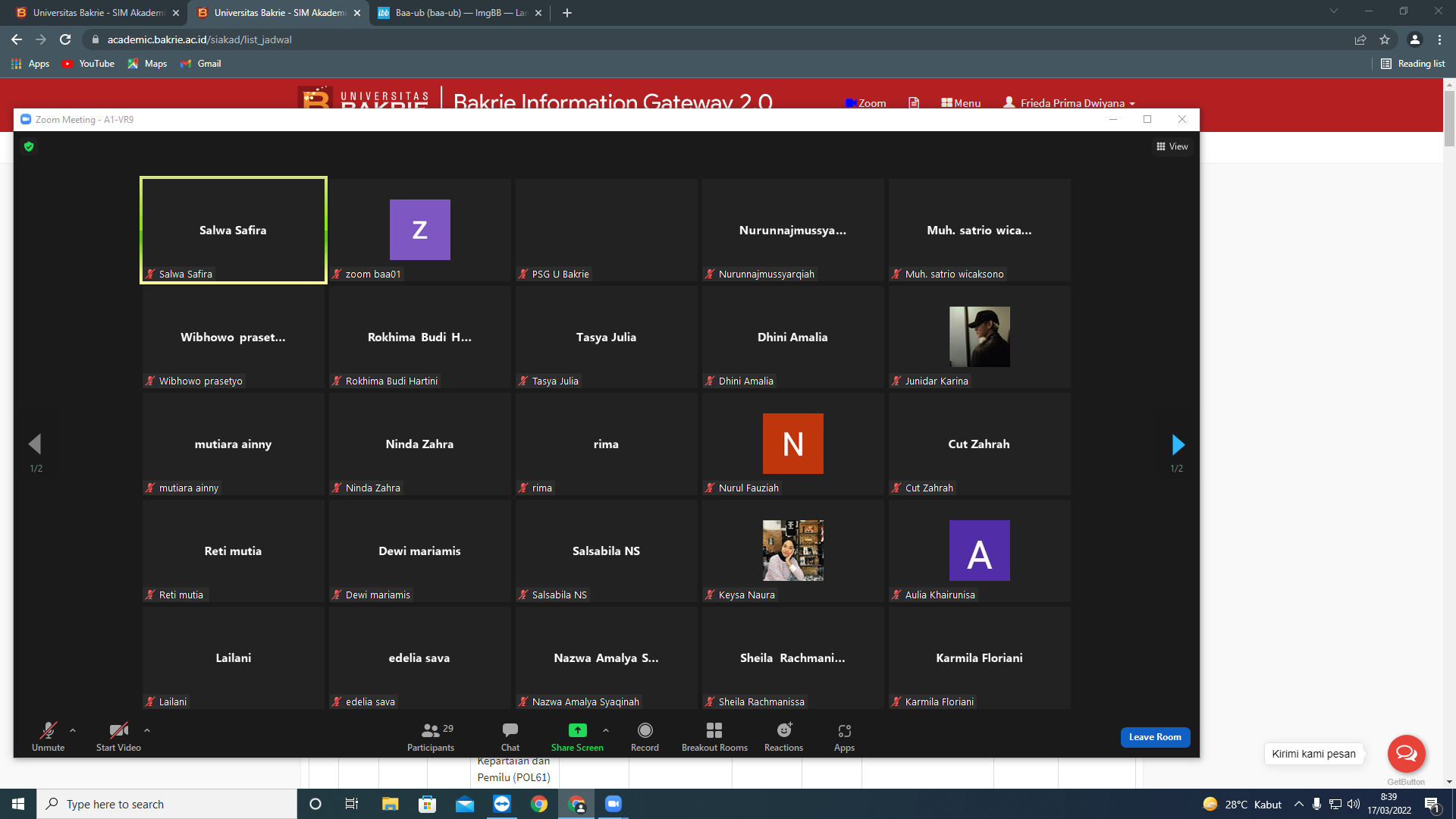This screenshot has width=1456, height=819.
Task: Click Aulia Khairunisa's A avatar
Action: coord(980,551)
